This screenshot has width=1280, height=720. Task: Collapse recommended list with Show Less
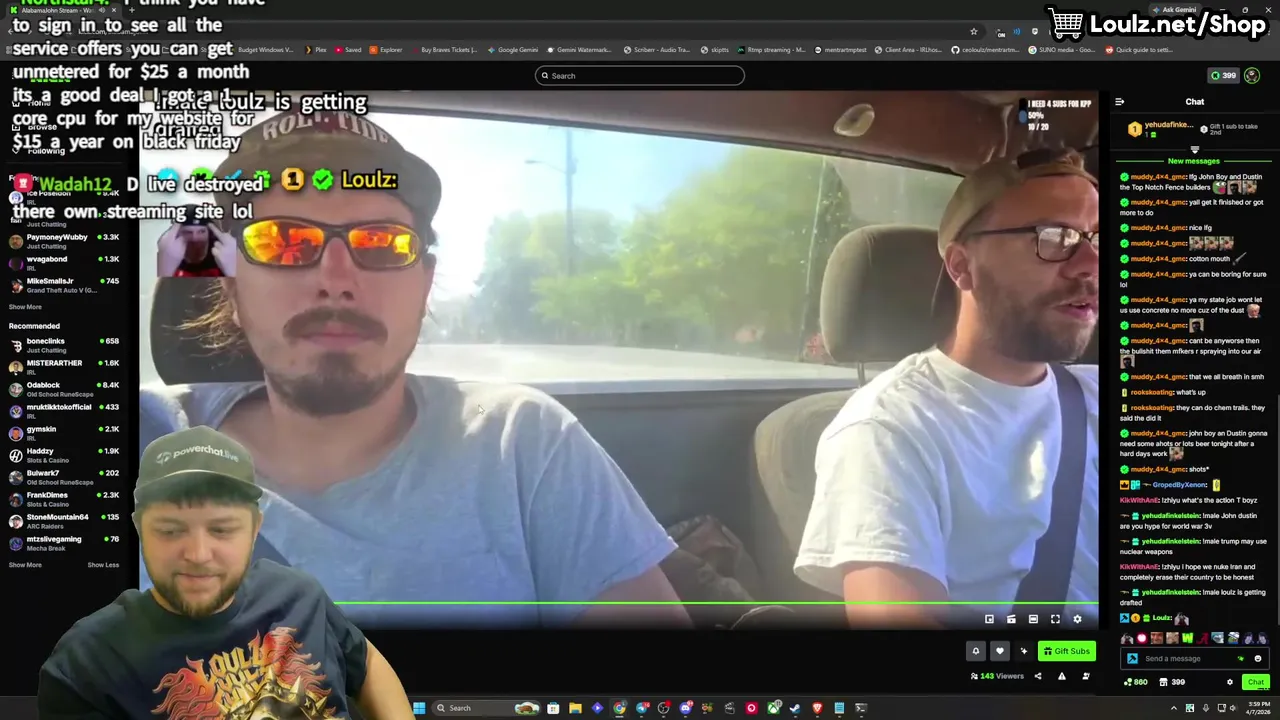[103, 565]
